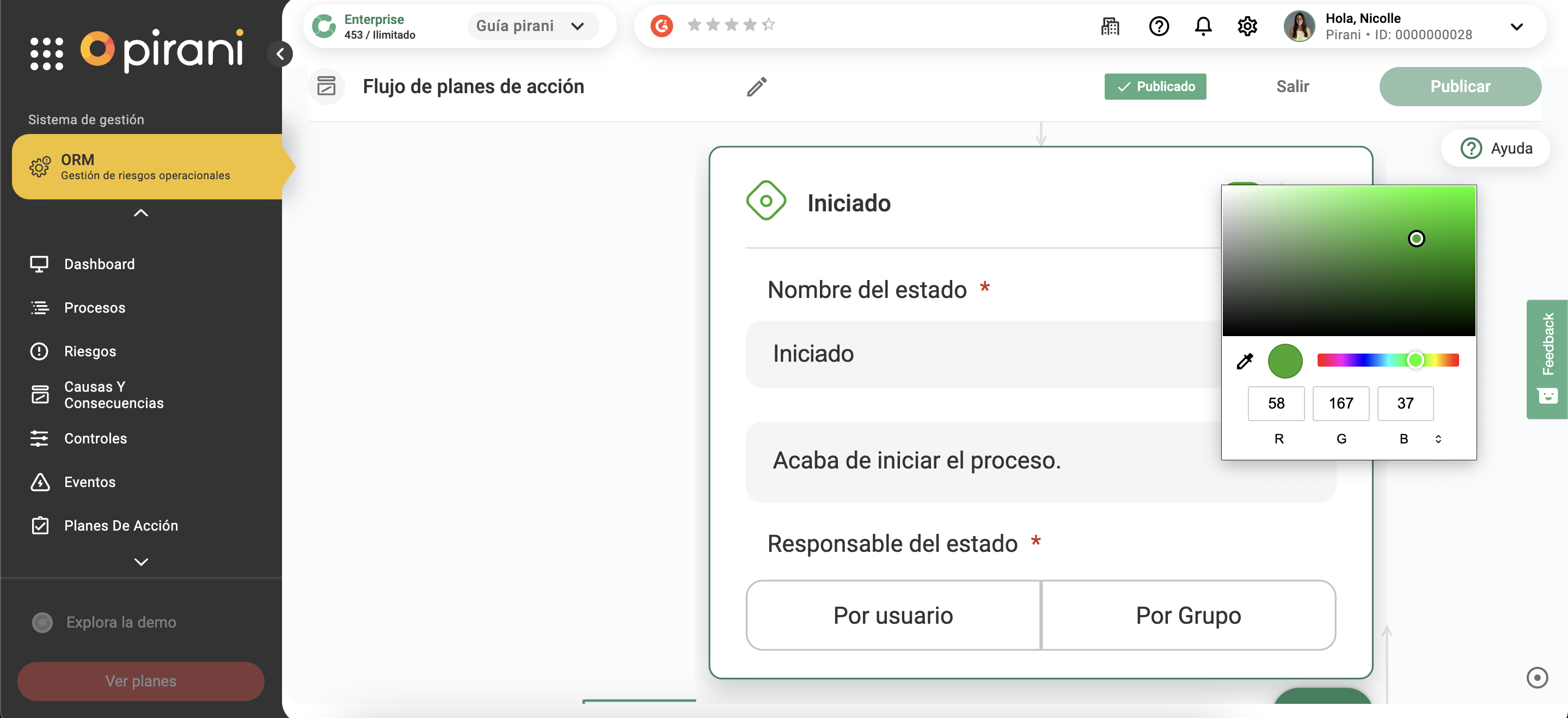The image size is (1568, 718).
Task: Select the Por usuario option
Action: pyautogui.click(x=893, y=615)
